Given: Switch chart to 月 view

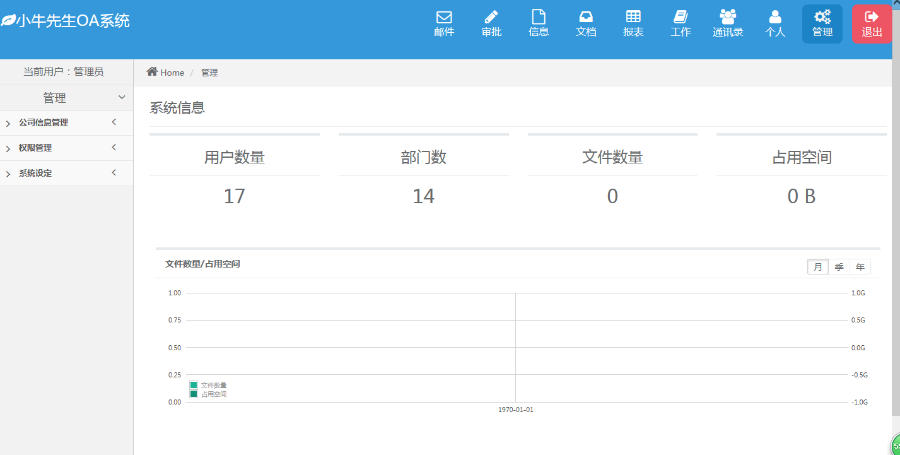Looking at the screenshot, I should pos(818,267).
